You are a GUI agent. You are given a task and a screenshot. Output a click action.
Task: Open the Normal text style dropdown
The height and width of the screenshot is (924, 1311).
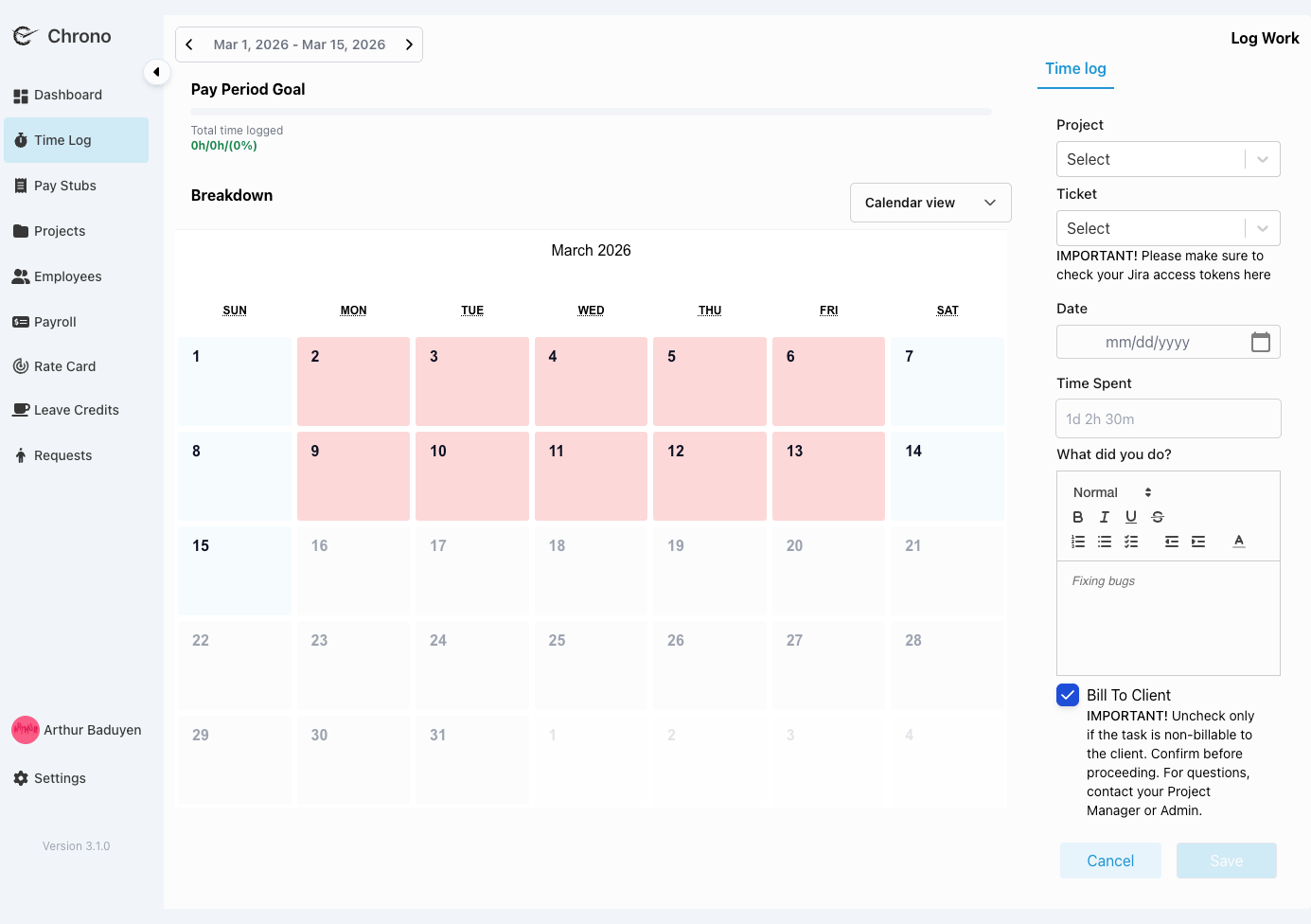click(x=1111, y=492)
